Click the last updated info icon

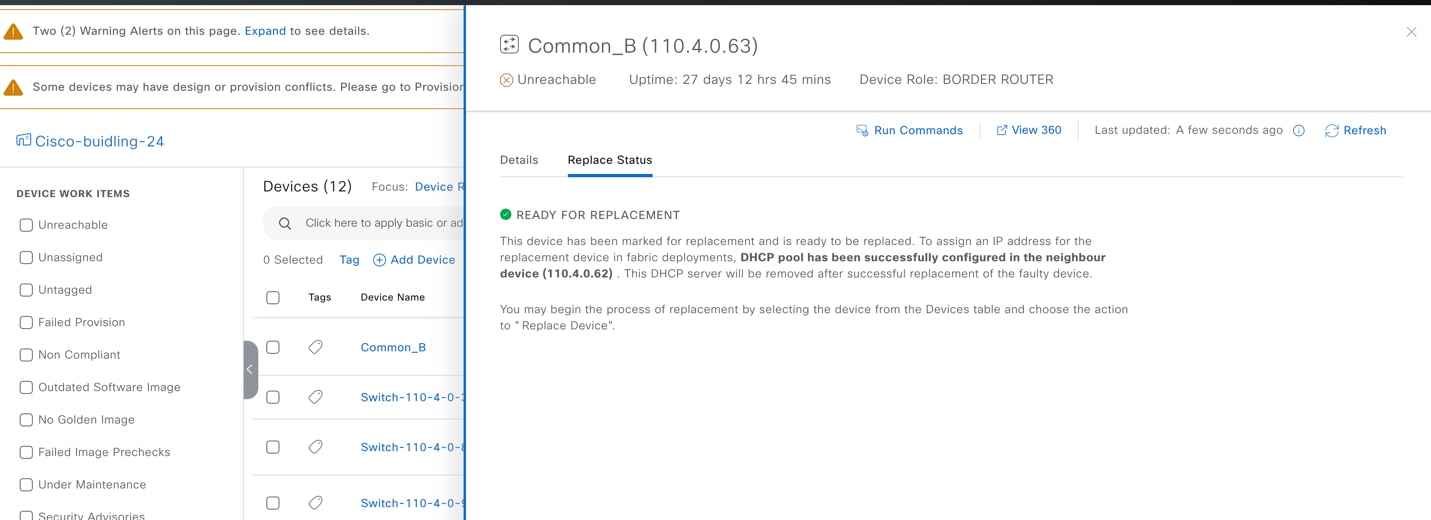(x=1299, y=130)
